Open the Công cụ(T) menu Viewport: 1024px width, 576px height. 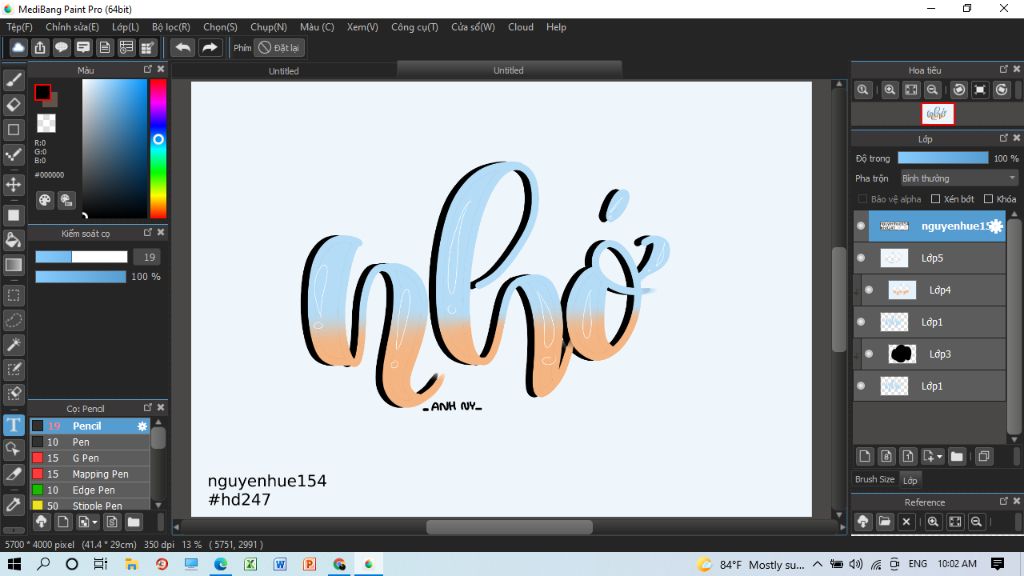click(x=415, y=27)
